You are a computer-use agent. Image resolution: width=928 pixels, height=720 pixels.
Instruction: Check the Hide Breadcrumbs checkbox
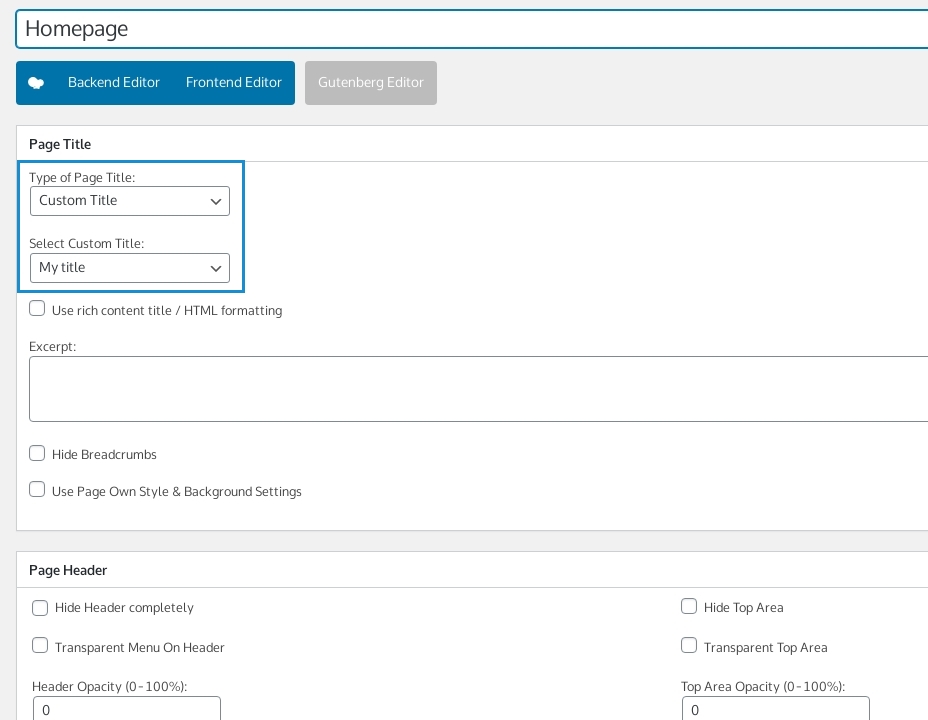(x=37, y=453)
